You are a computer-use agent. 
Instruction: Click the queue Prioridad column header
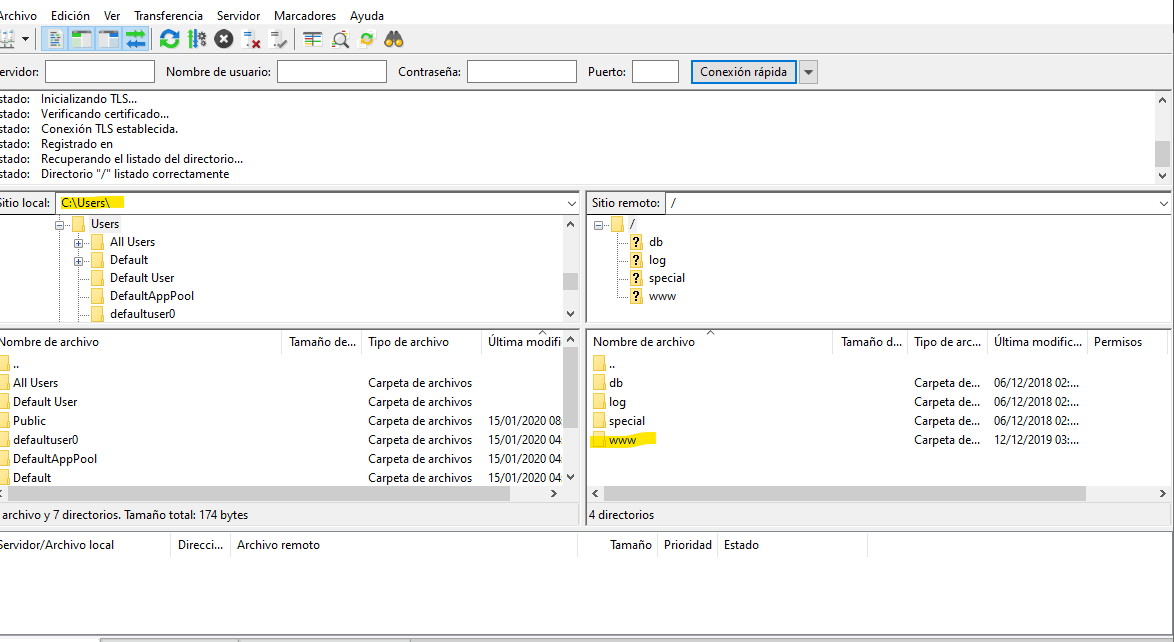(687, 545)
